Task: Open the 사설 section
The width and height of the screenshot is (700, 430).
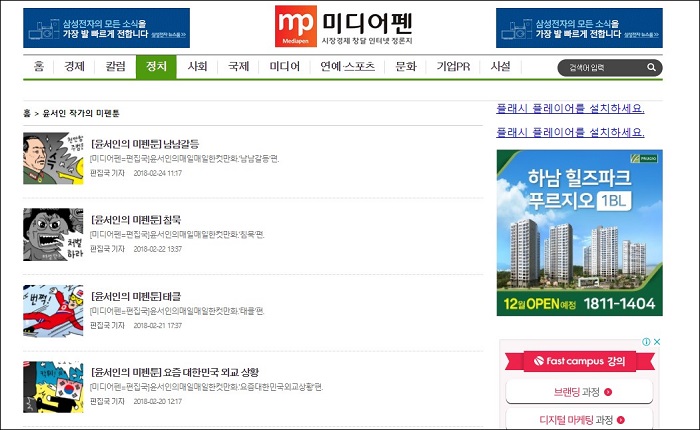Action: coord(500,67)
